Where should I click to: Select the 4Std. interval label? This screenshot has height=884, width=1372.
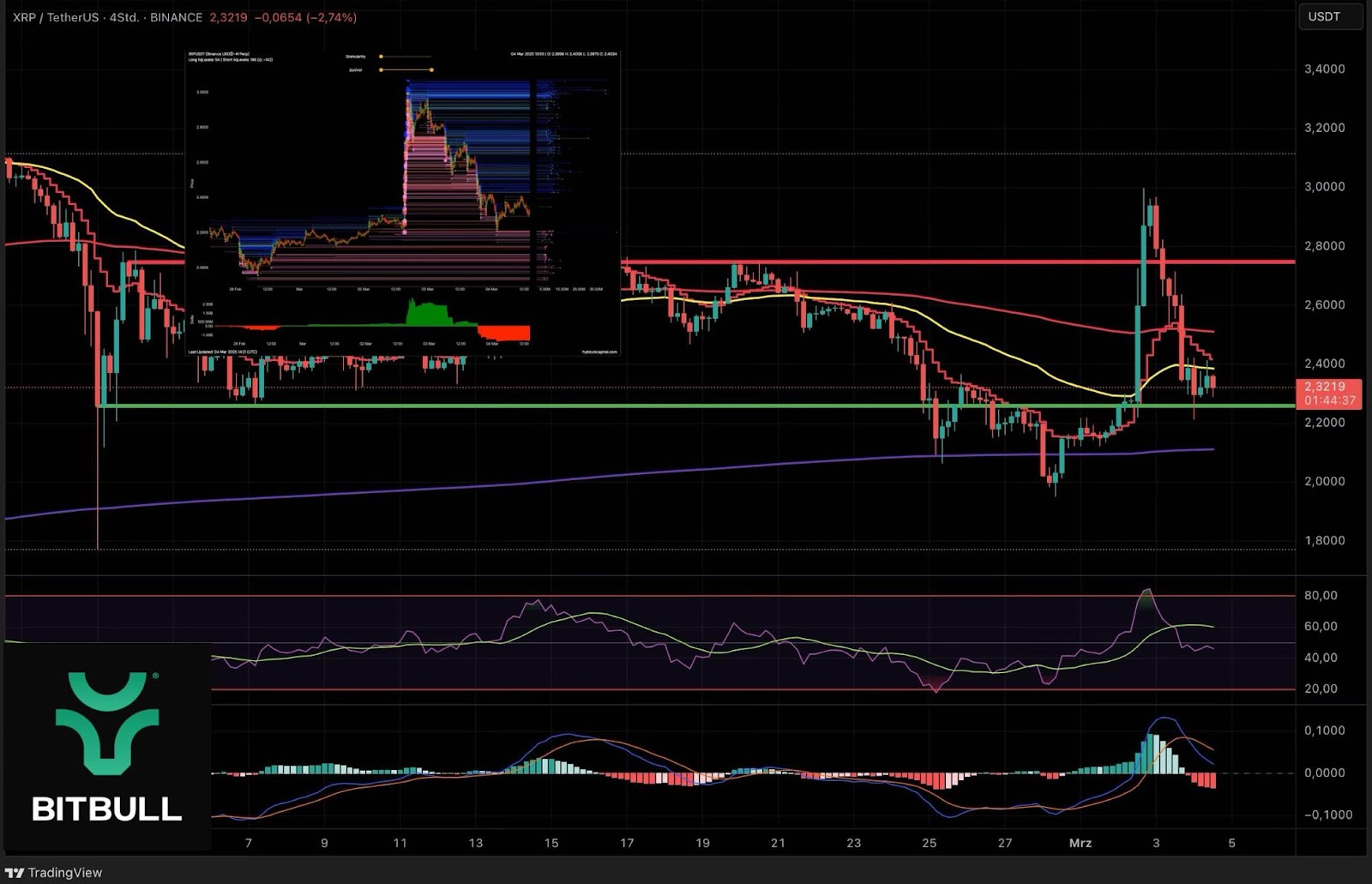point(124,17)
